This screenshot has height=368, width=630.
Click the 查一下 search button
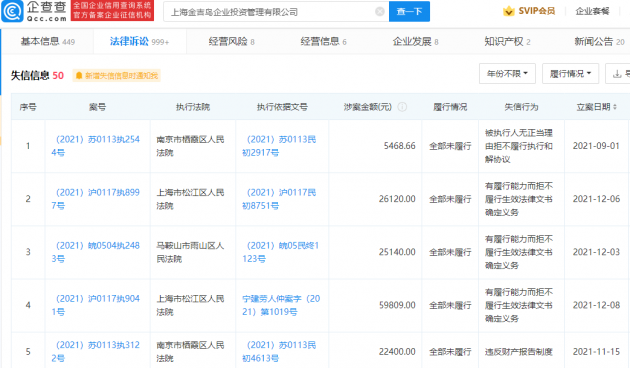(x=409, y=12)
